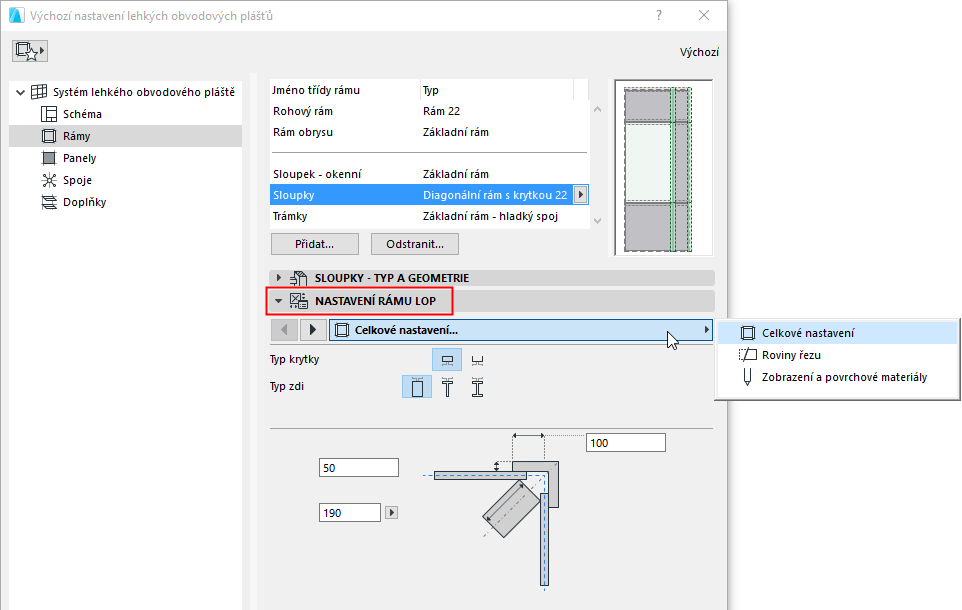Viewport: 962px width, 610px height.
Task: Click the Rám 22 type cell
Action: (441, 111)
